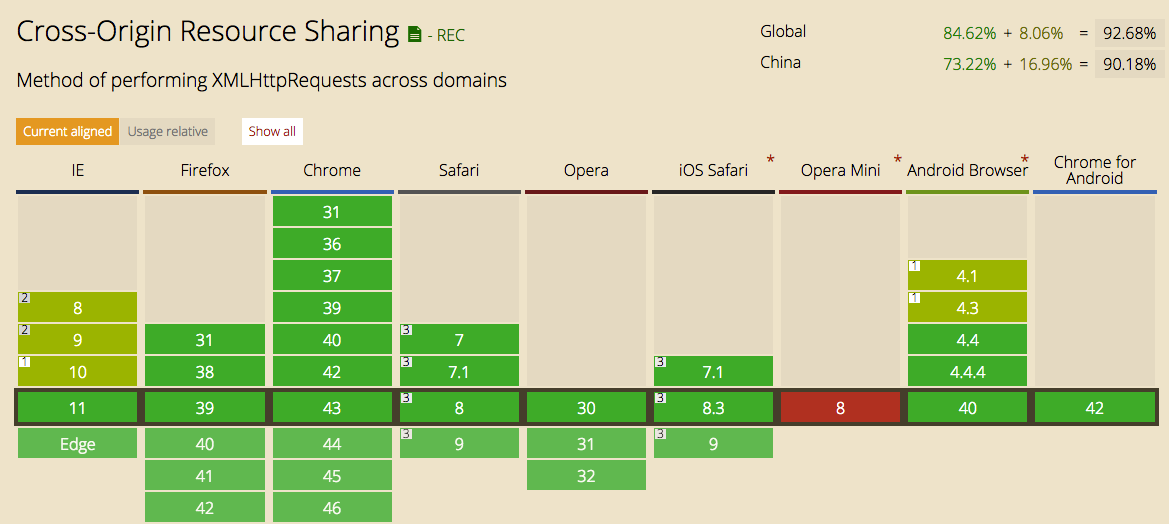
Task: Switch to the Usage relative view
Action: click(168, 132)
